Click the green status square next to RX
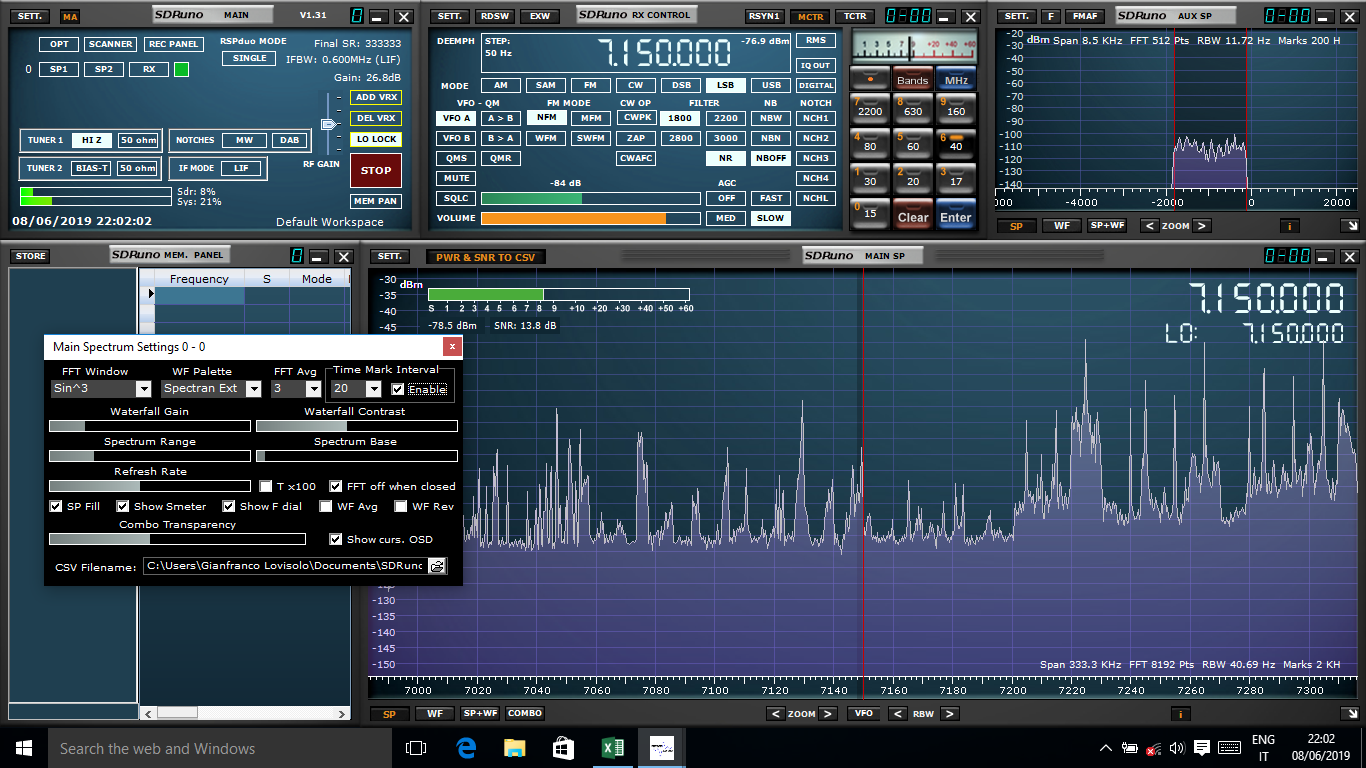The width and height of the screenshot is (1366, 768). (181, 70)
